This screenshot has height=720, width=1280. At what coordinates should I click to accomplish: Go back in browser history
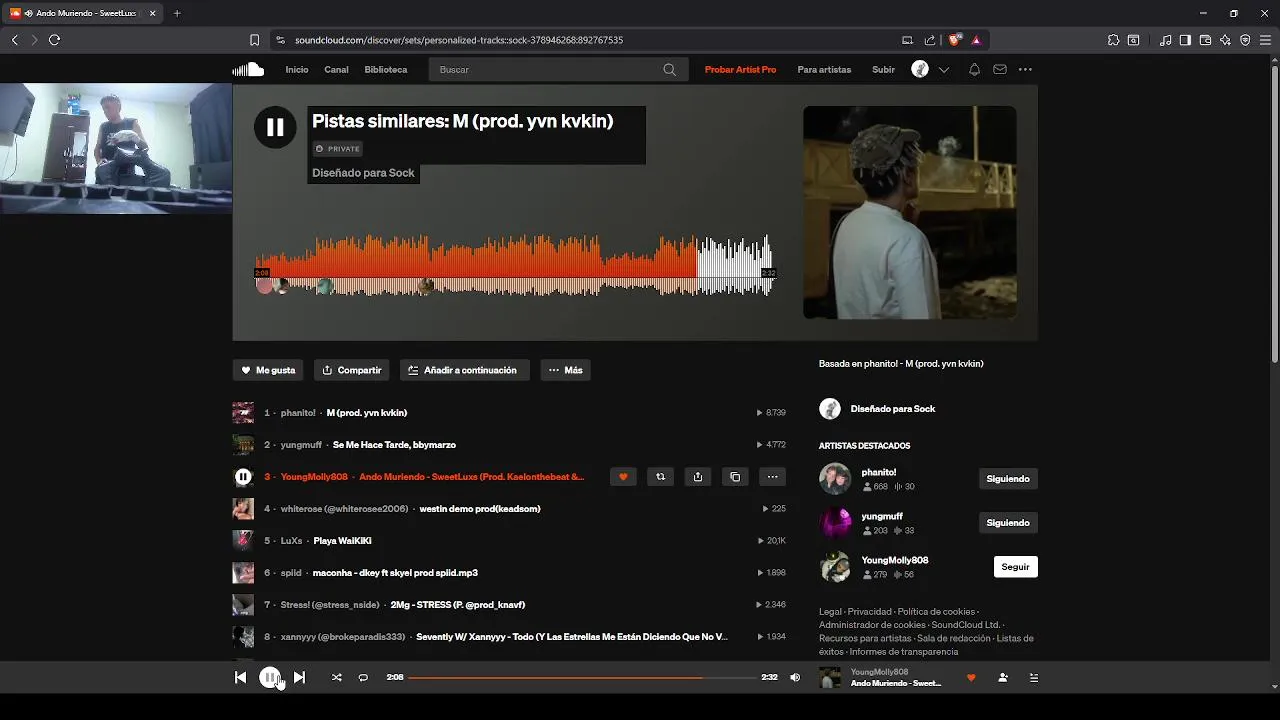pyautogui.click(x=14, y=40)
